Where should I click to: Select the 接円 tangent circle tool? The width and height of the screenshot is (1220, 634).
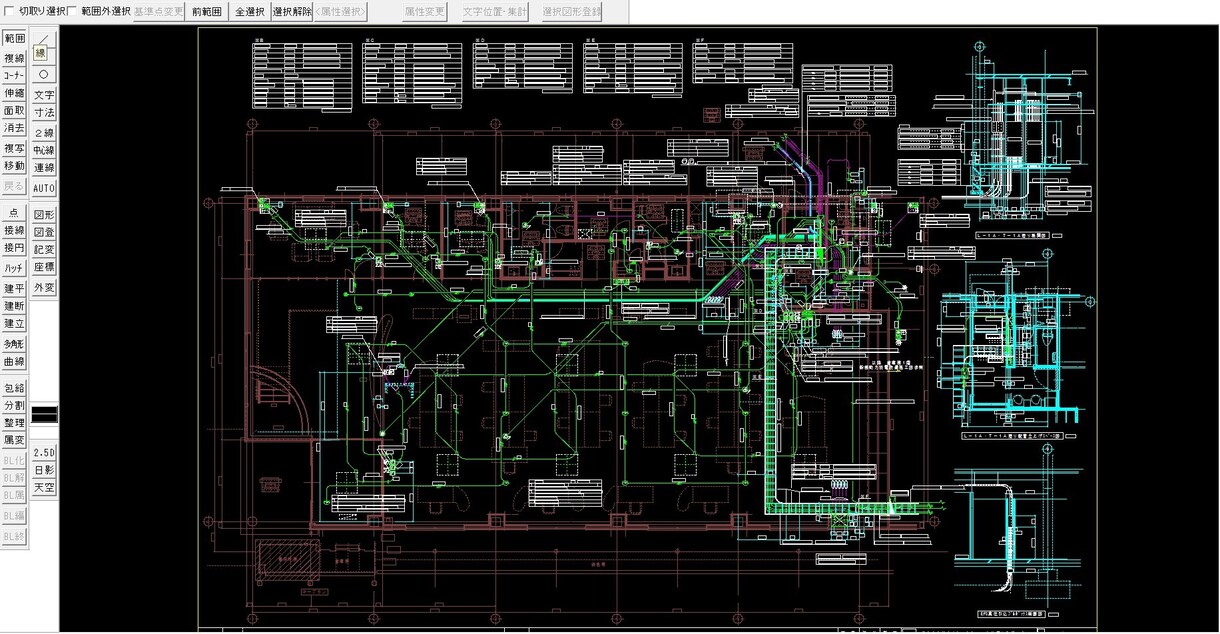point(14,248)
